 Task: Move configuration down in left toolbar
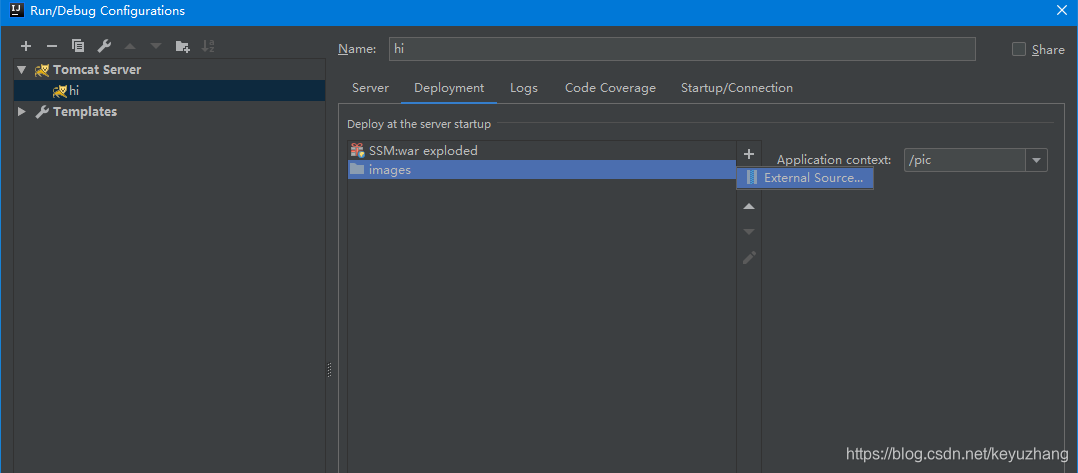tap(156, 46)
